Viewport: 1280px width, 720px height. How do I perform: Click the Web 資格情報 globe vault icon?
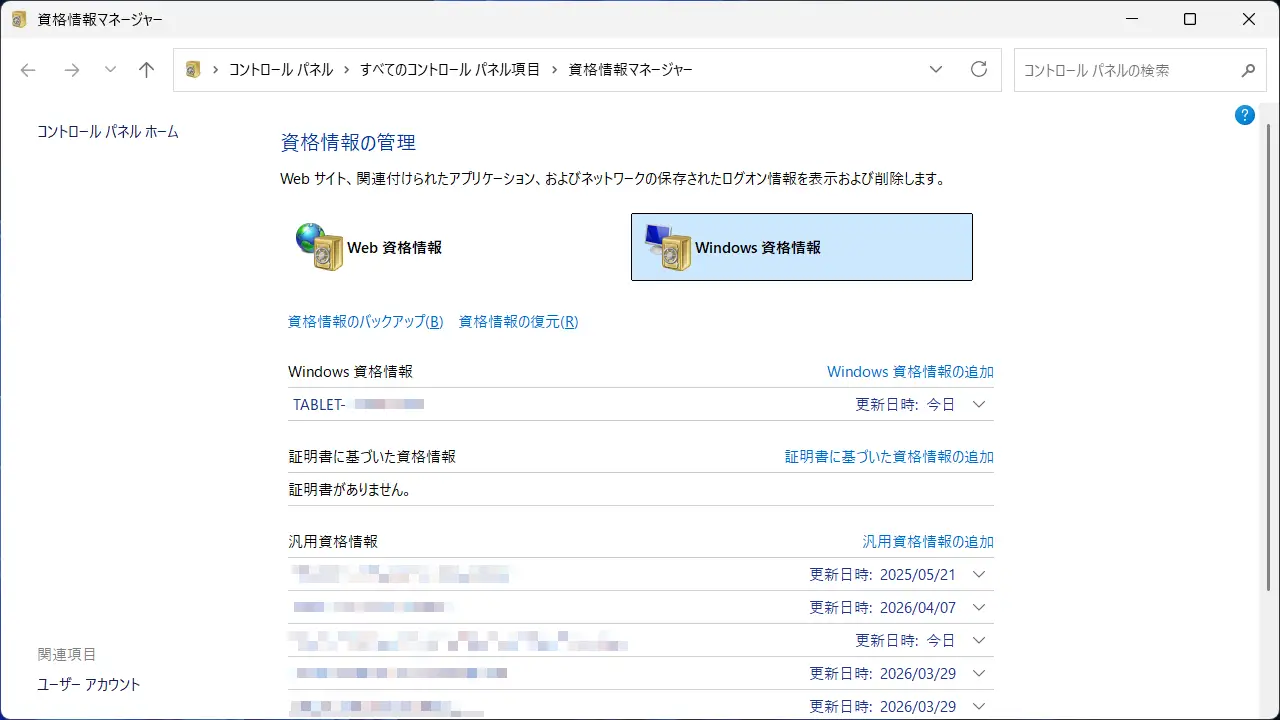[319, 247]
